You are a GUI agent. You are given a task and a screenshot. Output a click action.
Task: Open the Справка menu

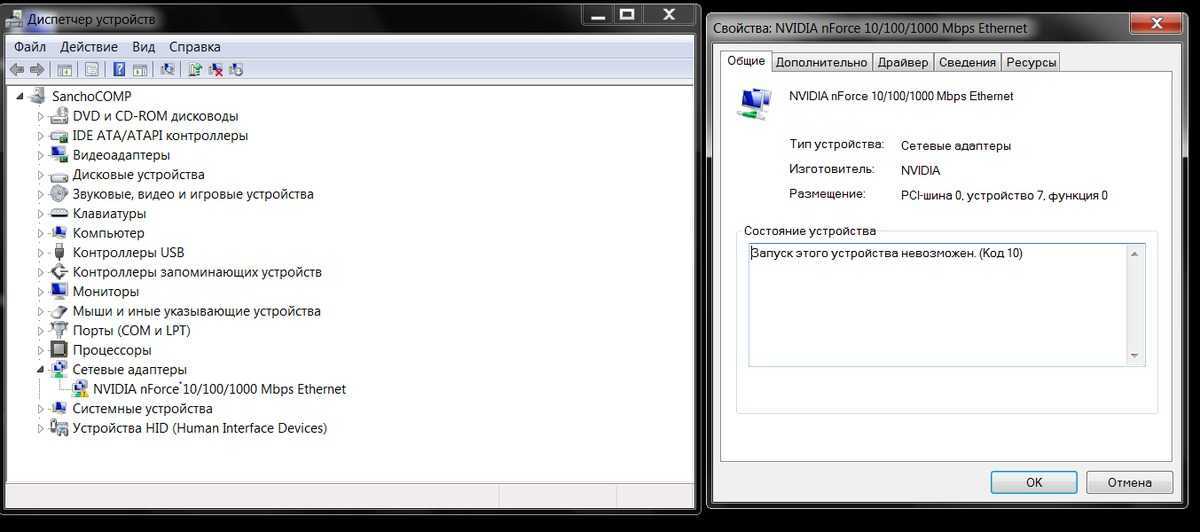(195, 47)
